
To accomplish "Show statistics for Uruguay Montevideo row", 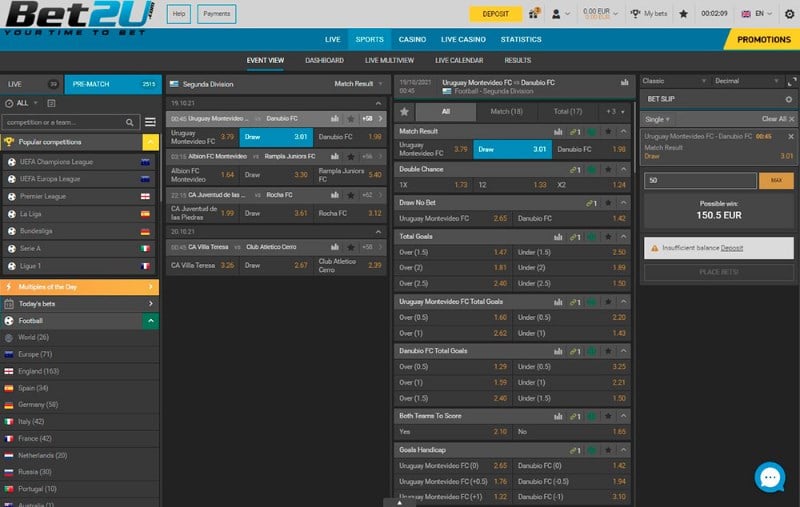I will 335,118.
